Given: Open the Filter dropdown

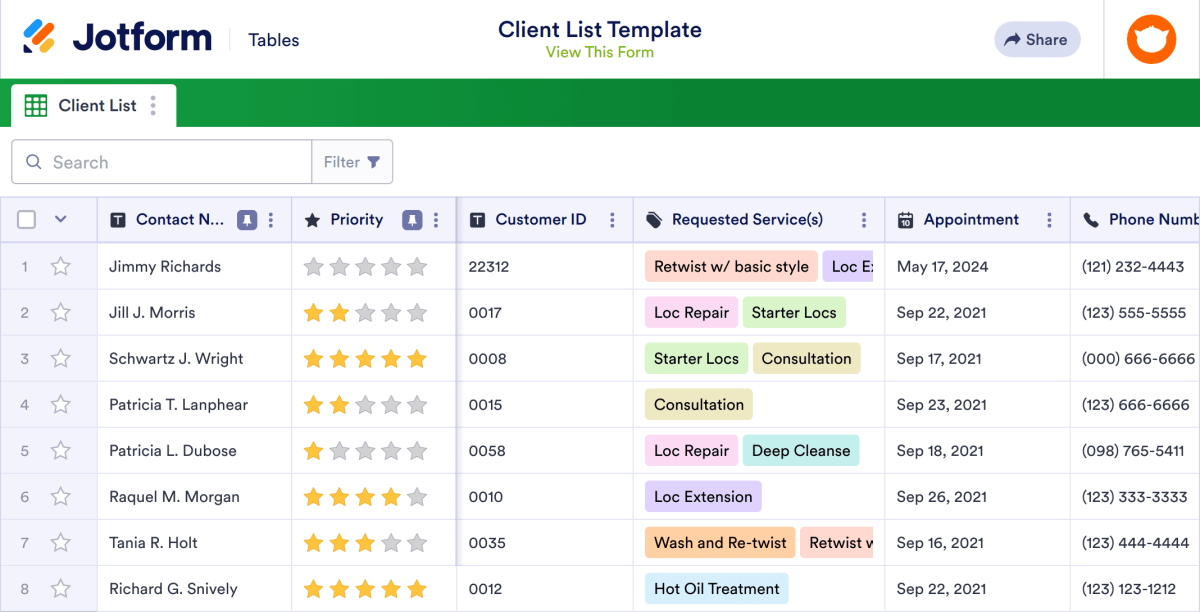Looking at the screenshot, I should (352, 161).
